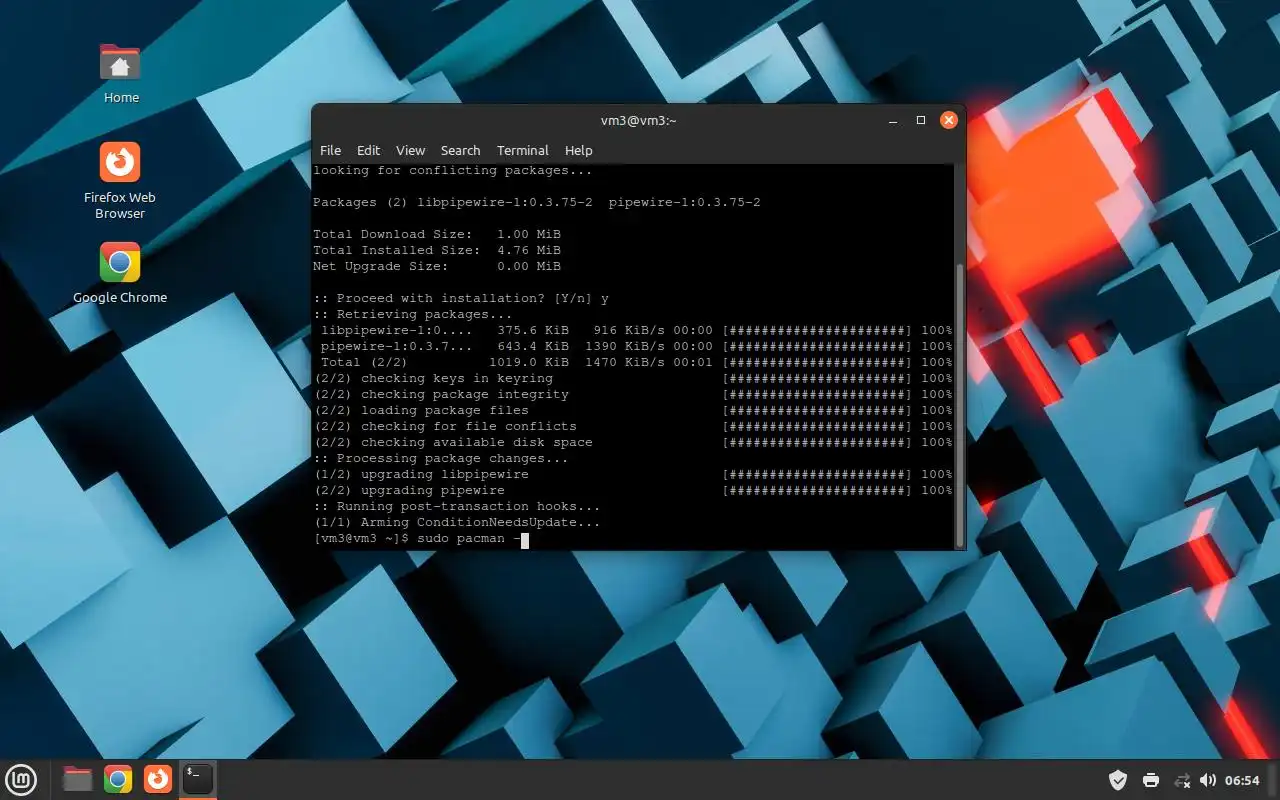Click the 'checking for file conflicts' line
Image resolution: width=1280 pixels, height=800 pixels.
pyautogui.click(x=633, y=427)
